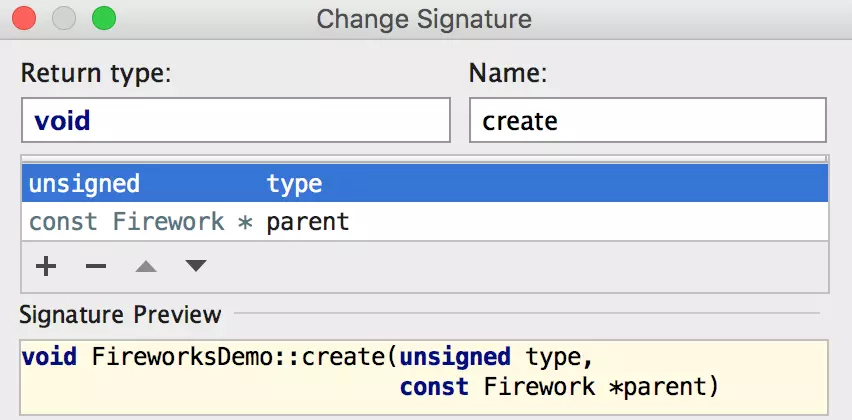Click the plus icon to add a parameter
Screen dimensions: 852x420
pos(46,266)
